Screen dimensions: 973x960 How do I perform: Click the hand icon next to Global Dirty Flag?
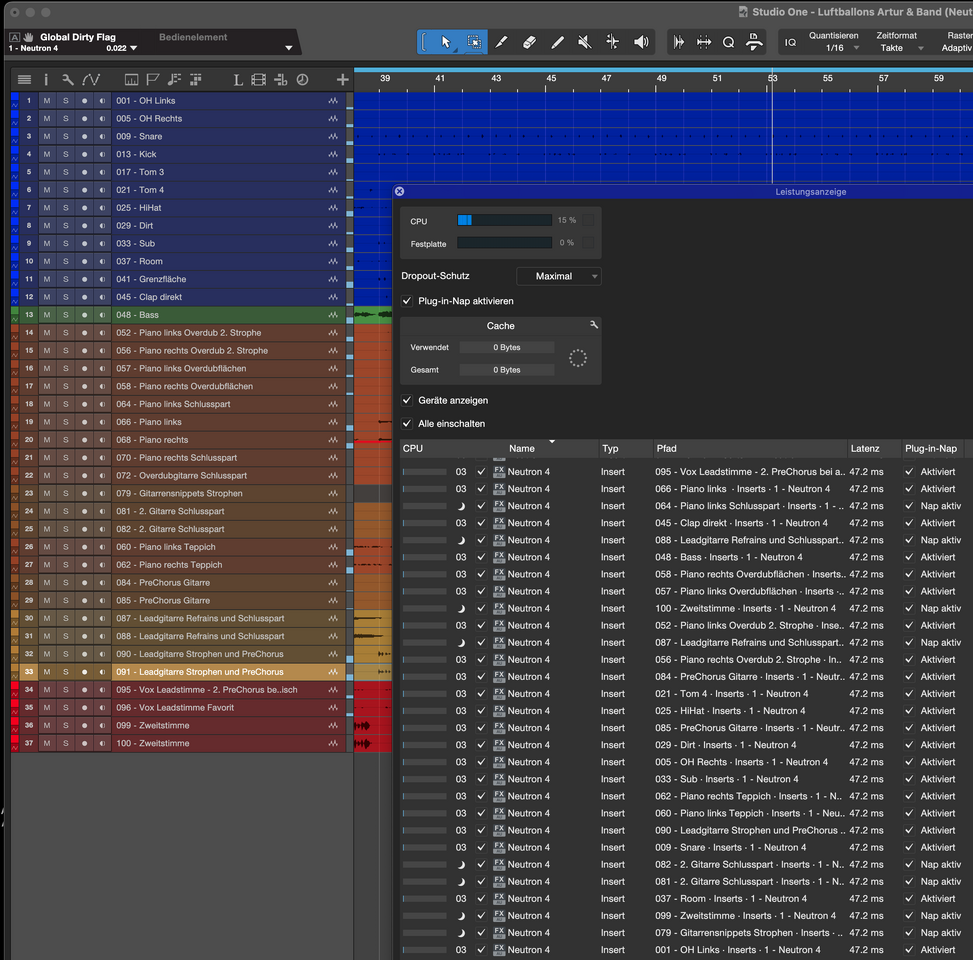(x=29, y=37)
